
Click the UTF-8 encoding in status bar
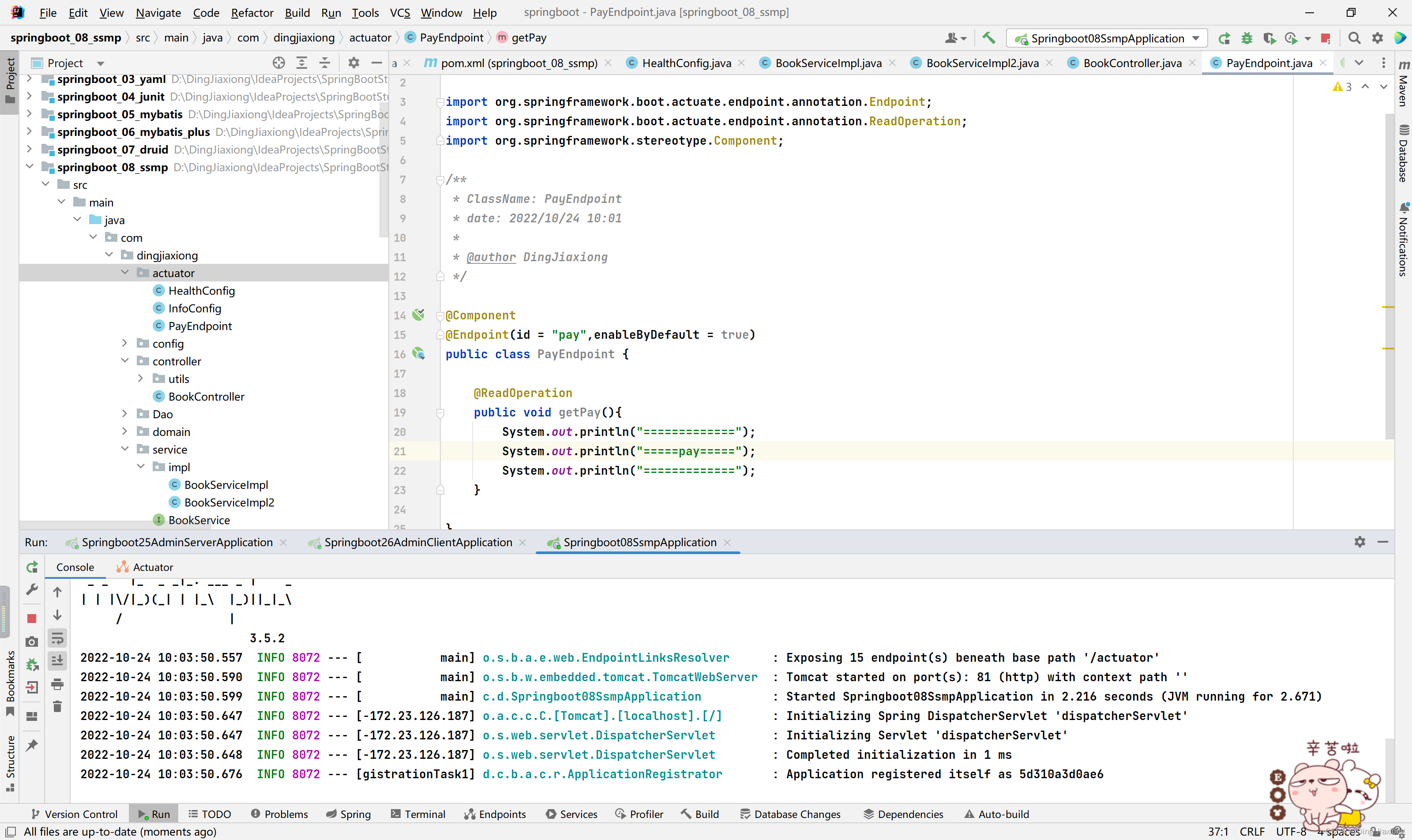click(x=1292, y=832)
